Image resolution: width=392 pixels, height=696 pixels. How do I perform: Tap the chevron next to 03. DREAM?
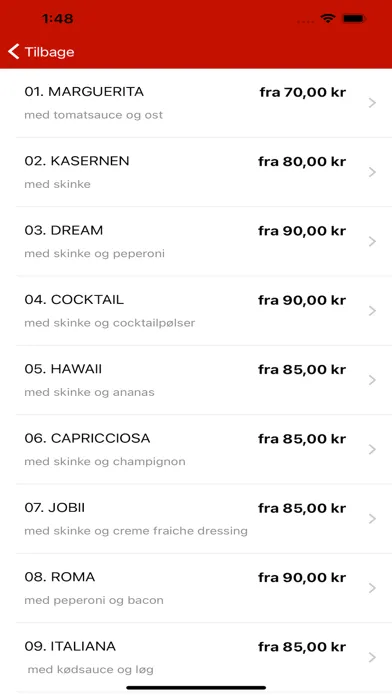[x=372, y=241]
